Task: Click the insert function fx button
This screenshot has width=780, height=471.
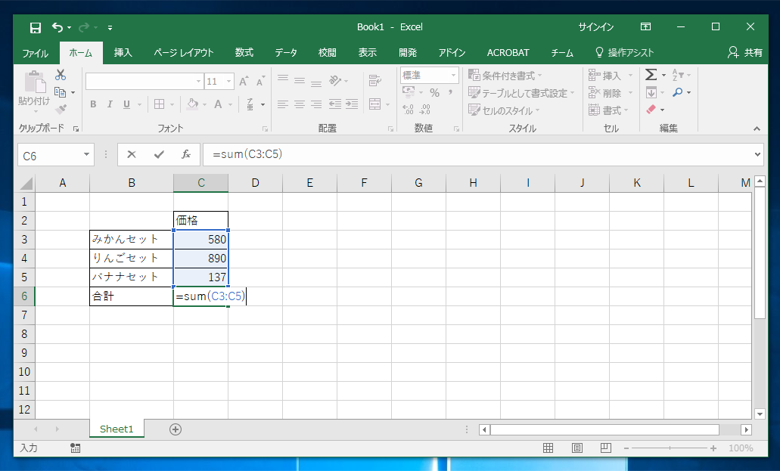Action: (x=186, y=155)
